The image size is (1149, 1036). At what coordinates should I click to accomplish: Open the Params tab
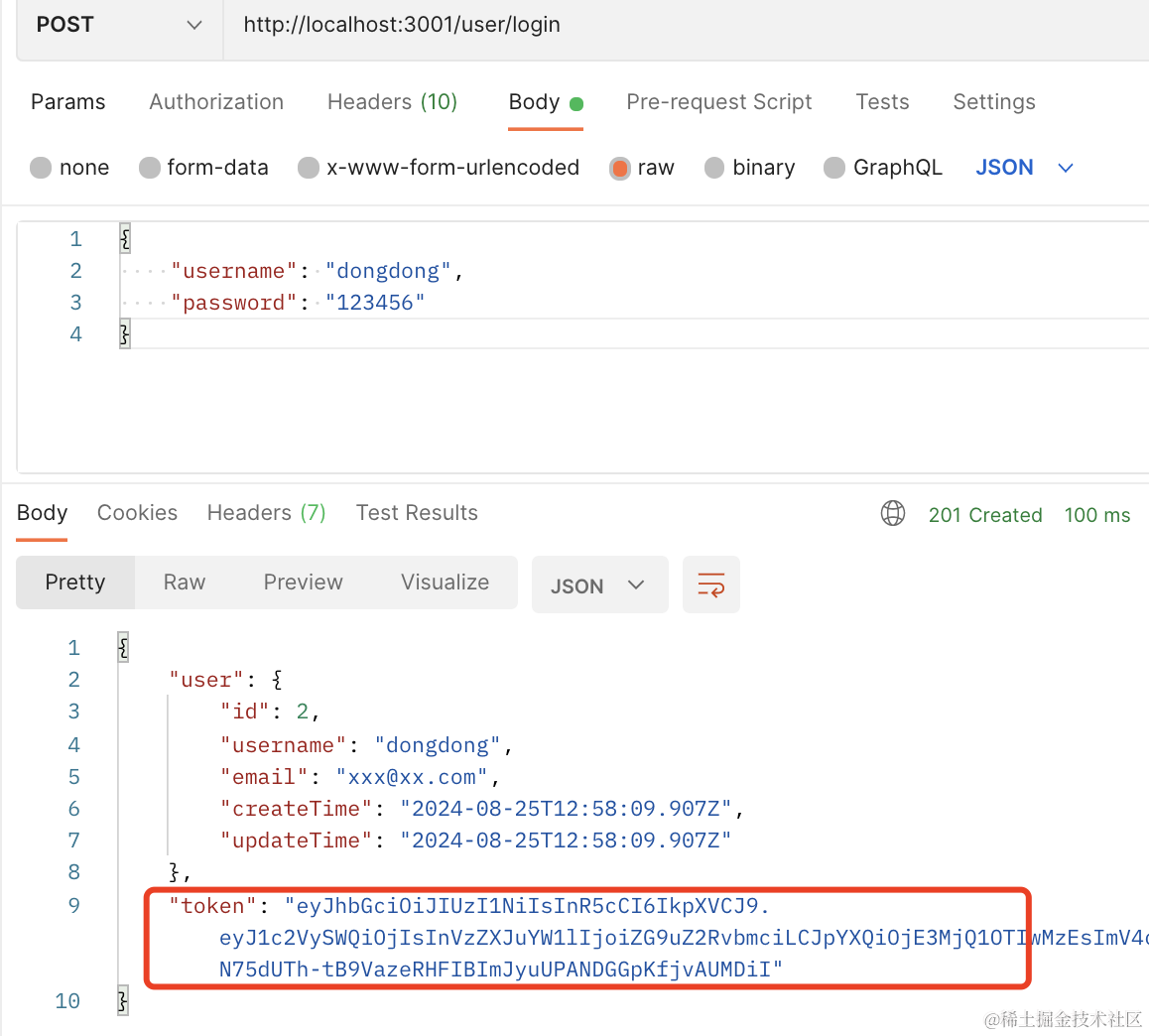[x=67, y=102]
